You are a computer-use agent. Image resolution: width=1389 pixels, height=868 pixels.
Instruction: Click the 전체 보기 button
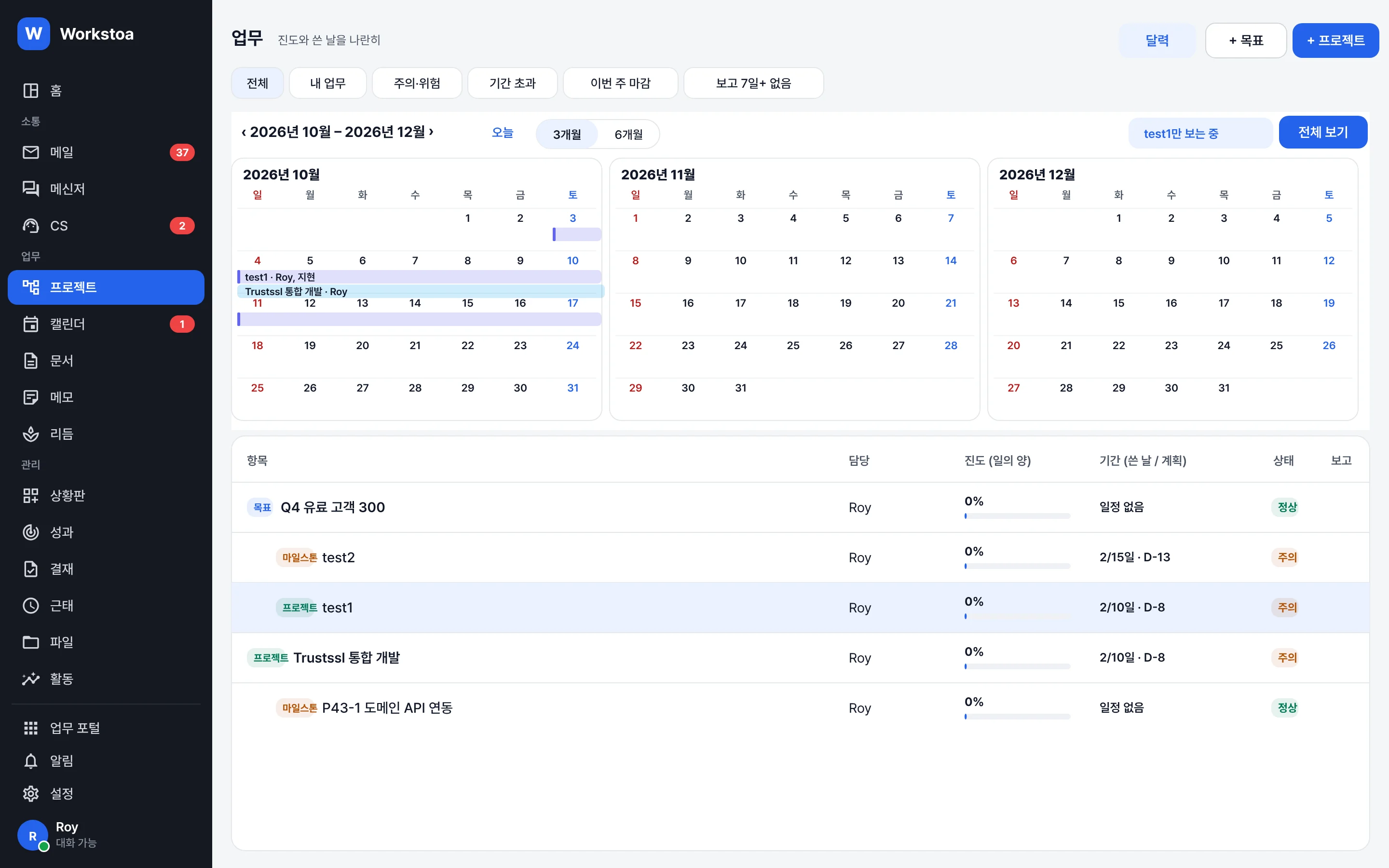pos(1322,132)
